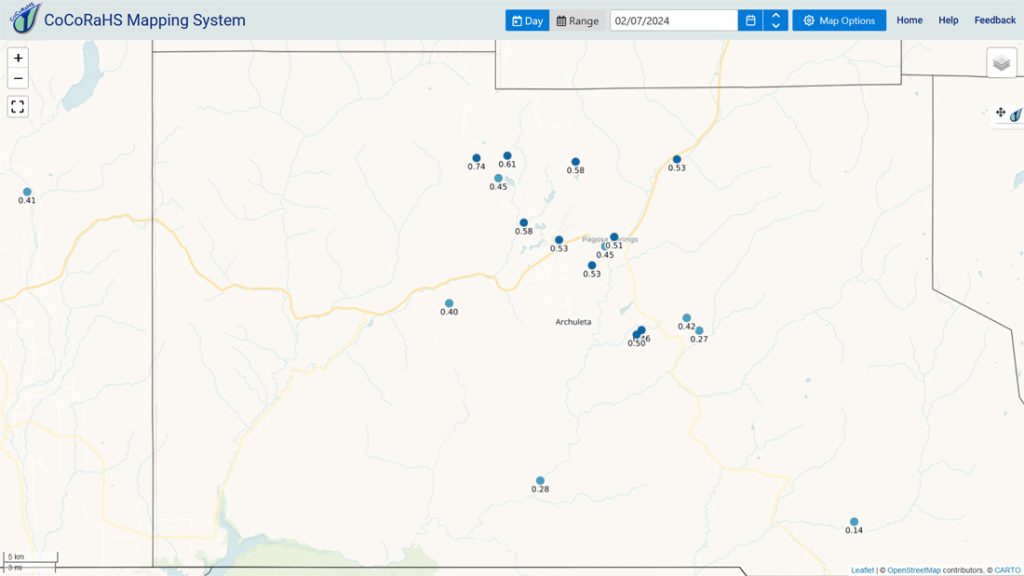Select the 0.27 precipitation marker
Viewport: 1024px width, 576px height.
[699, 330]
